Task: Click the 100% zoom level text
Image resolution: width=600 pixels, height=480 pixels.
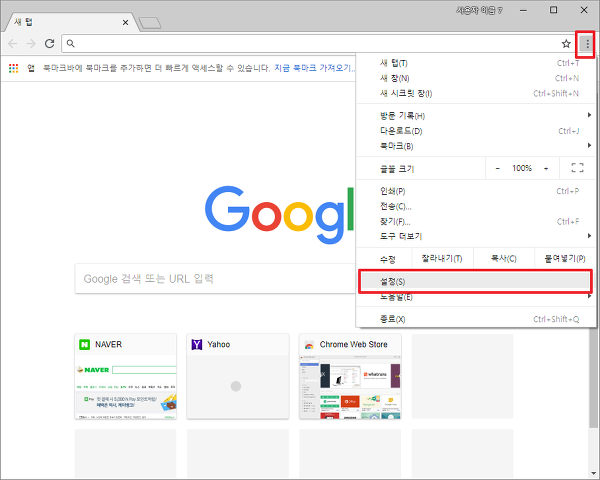Action: [x=522, y=168]
